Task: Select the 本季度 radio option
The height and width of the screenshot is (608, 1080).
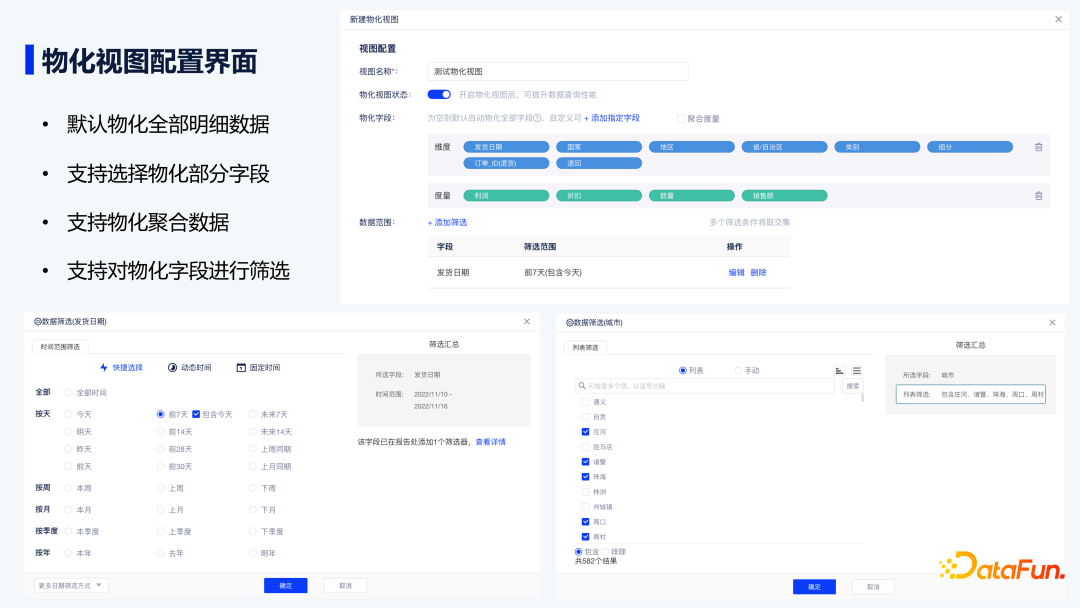Action: point(68,532)
